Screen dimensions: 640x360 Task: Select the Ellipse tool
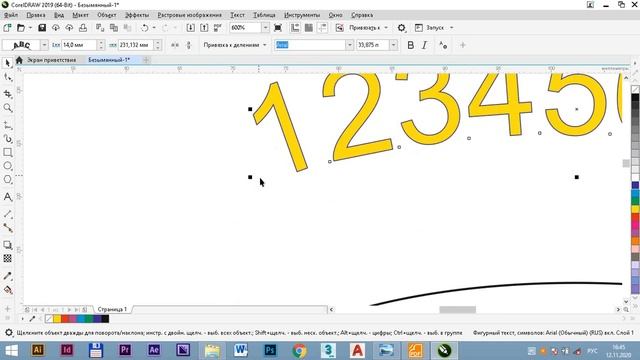tap(7, 166)
